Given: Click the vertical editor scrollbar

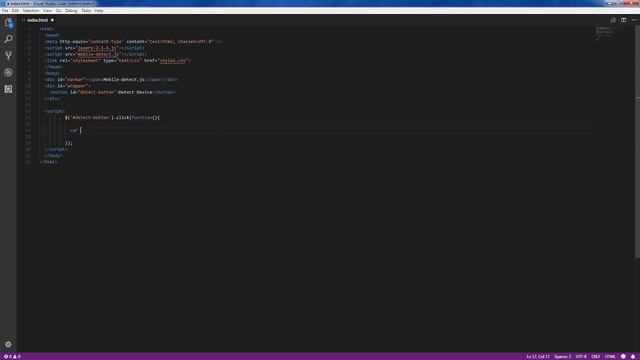Looking at the screenshot, I should [x=638, y=143].
